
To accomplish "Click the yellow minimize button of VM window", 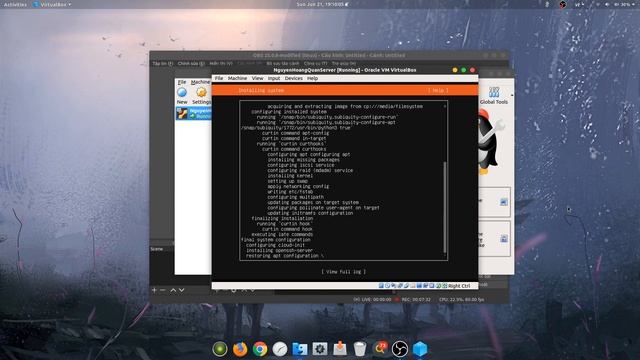I will pyautogui.click(x=455, y=70).
